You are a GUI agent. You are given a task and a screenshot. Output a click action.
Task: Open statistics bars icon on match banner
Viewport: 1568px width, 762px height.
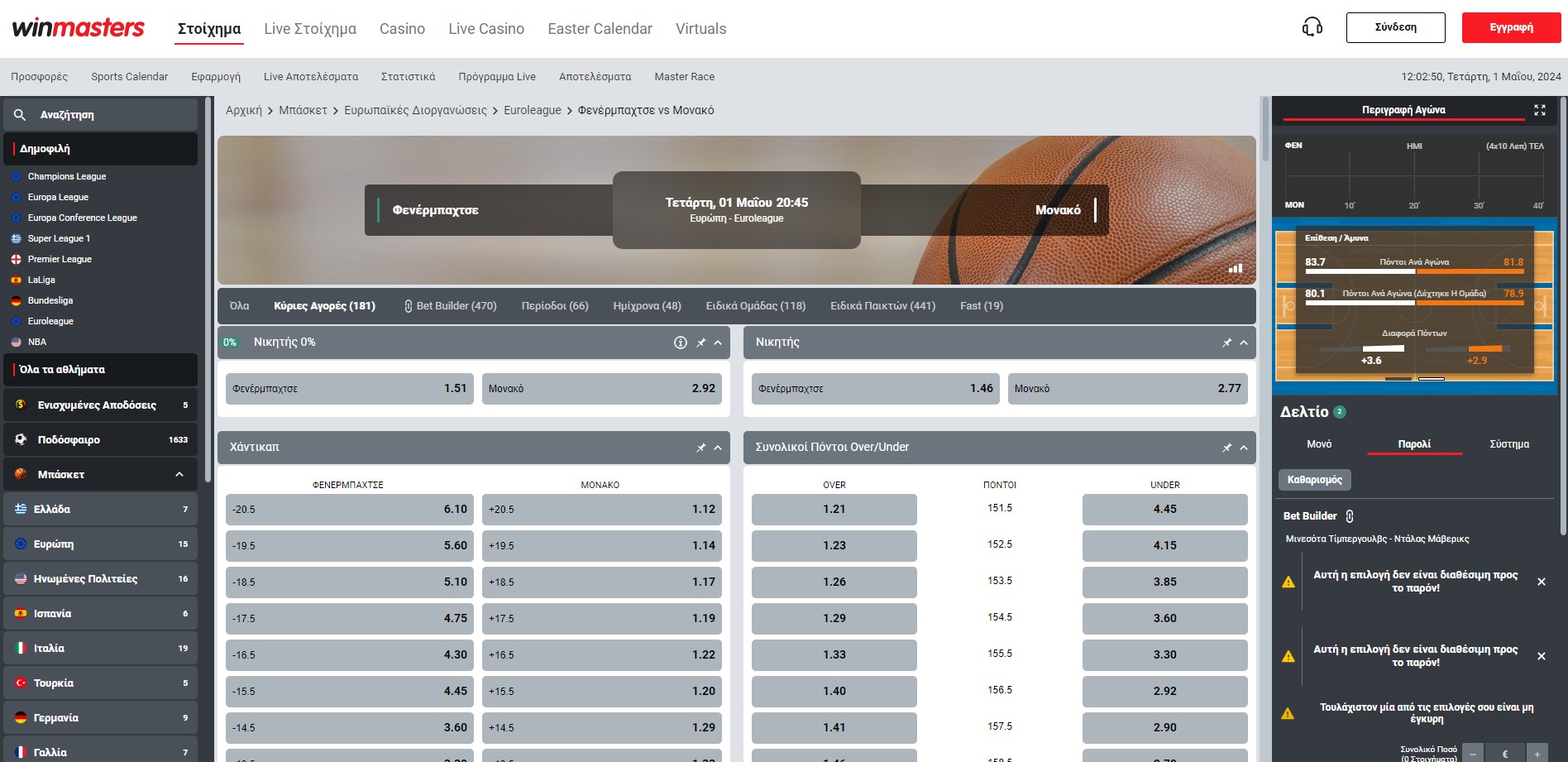pos(1235,268)
